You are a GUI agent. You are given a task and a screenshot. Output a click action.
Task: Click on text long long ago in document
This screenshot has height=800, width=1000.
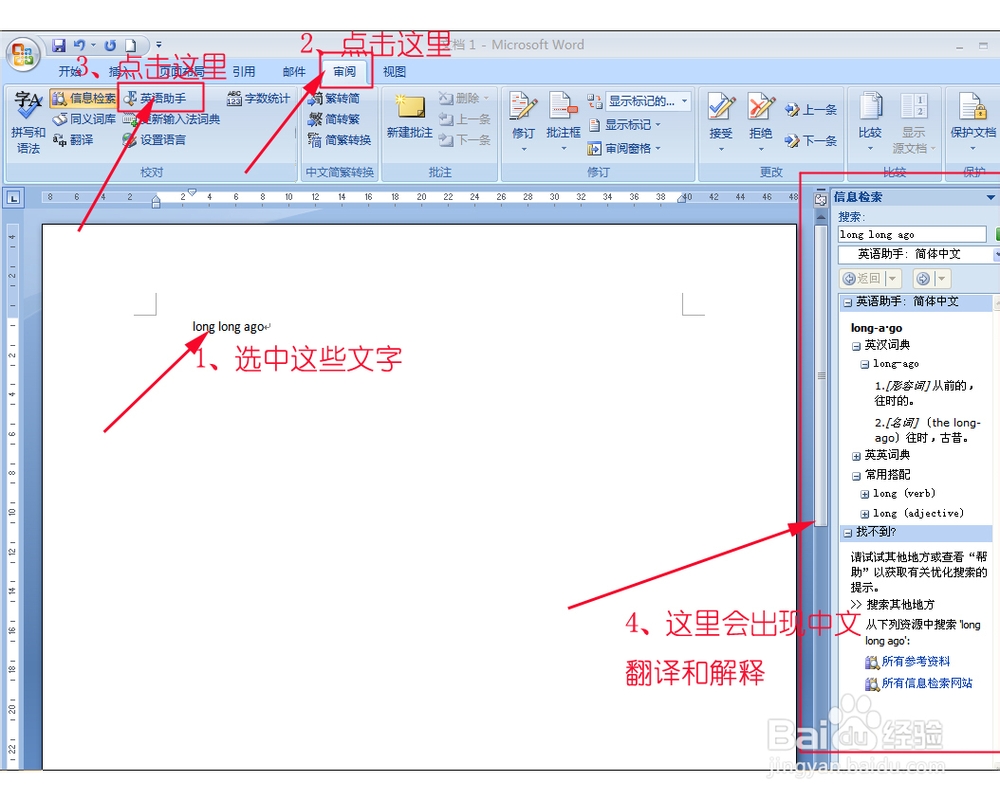point(228,327)
